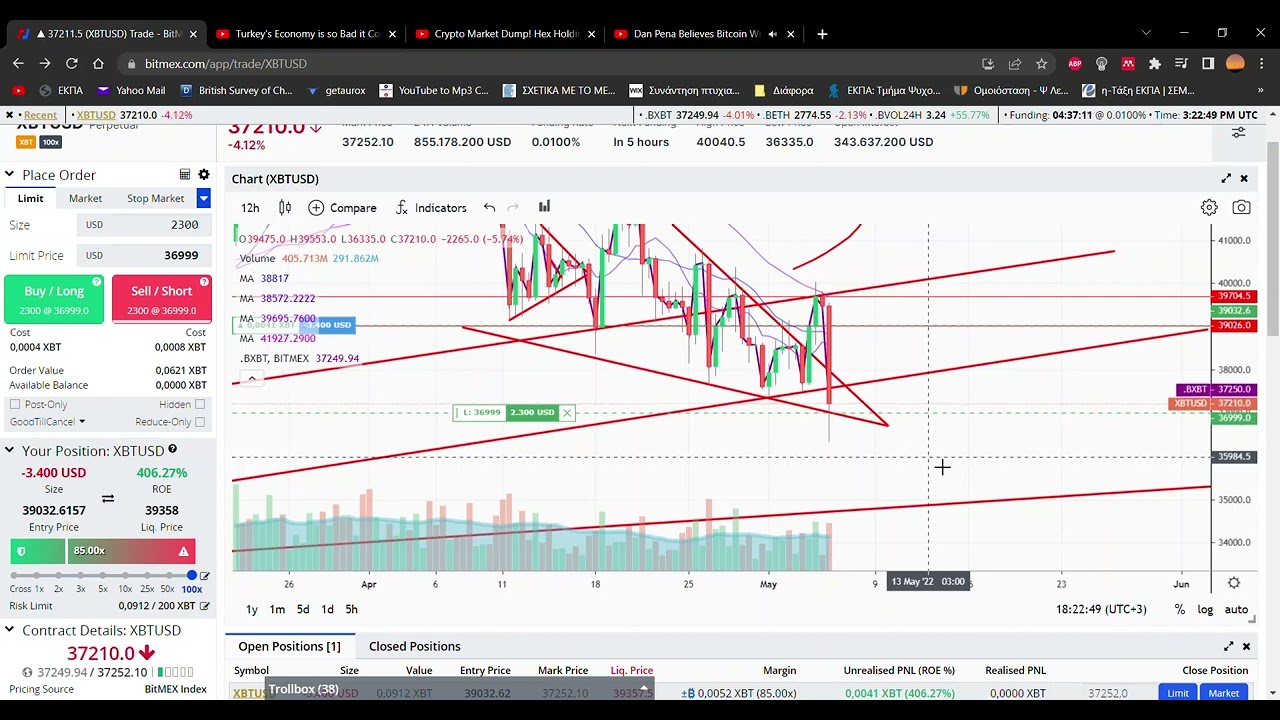Open more order types blue dropdown
Screen dimensions: 1280x720
[x=203, y=198]
